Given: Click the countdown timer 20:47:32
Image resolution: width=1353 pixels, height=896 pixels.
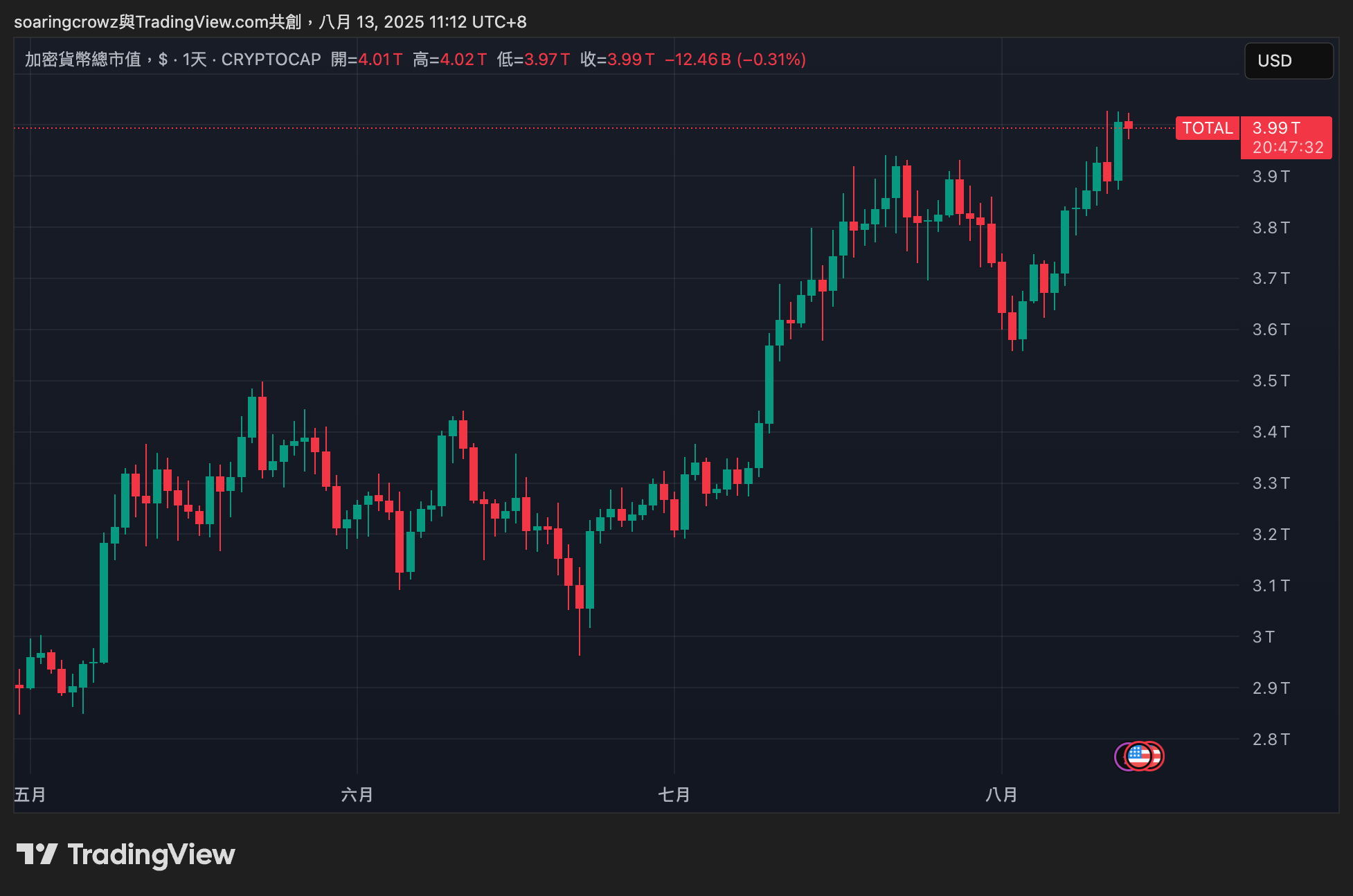Looking at the screenshot, I should point(1287,146).
